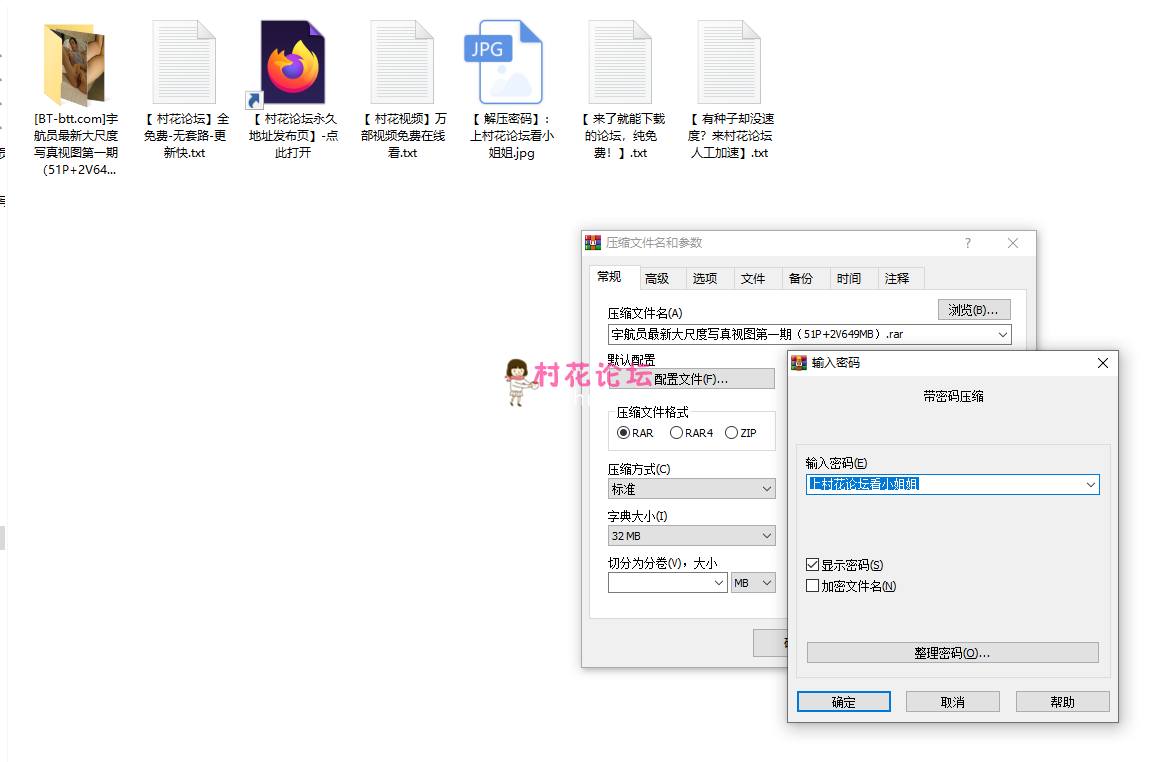Open the 注释 tab
The image size is (1156, 762).
897,279
